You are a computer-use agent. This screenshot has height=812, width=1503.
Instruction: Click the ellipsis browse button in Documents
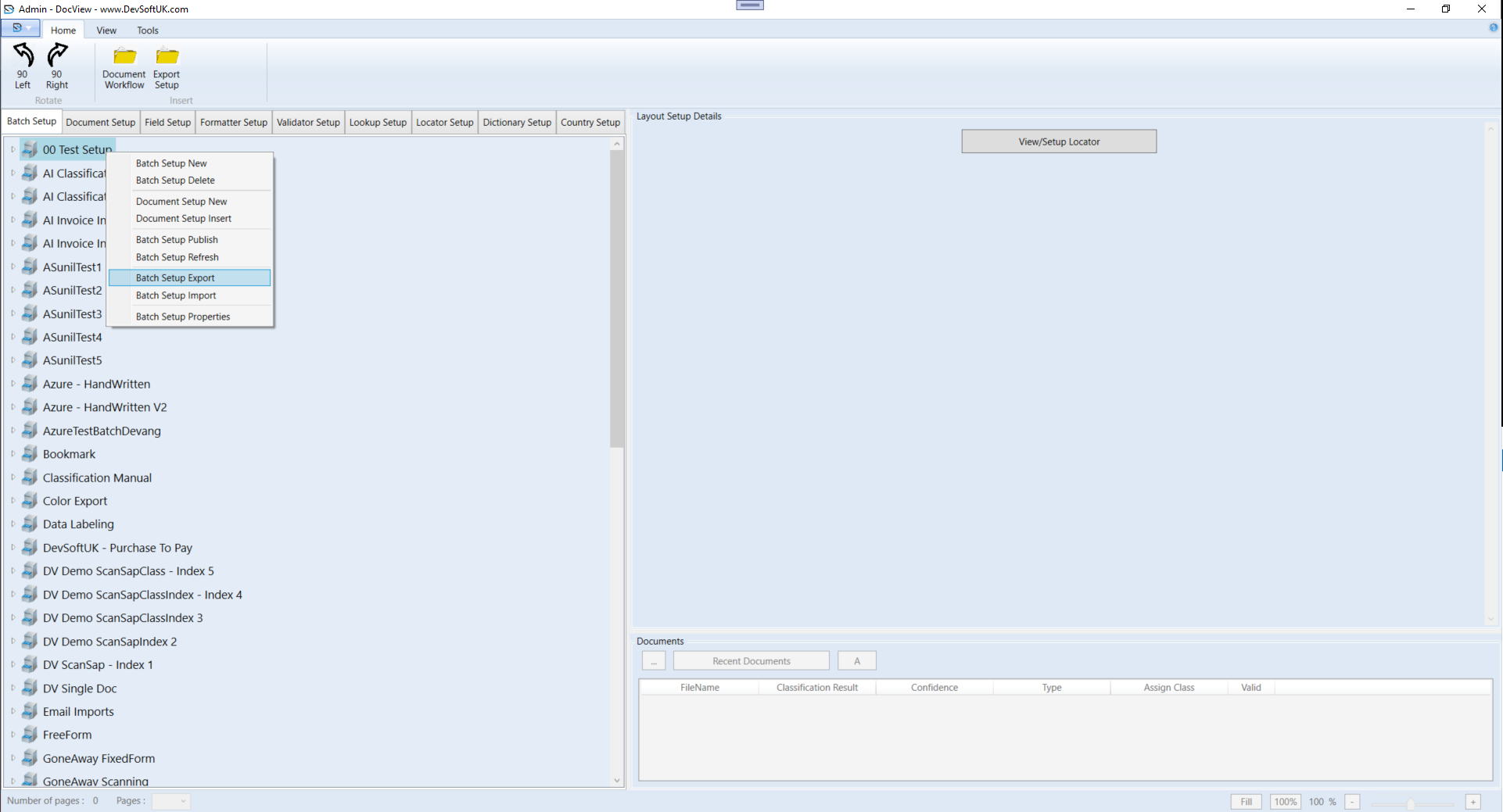(654, 661)
